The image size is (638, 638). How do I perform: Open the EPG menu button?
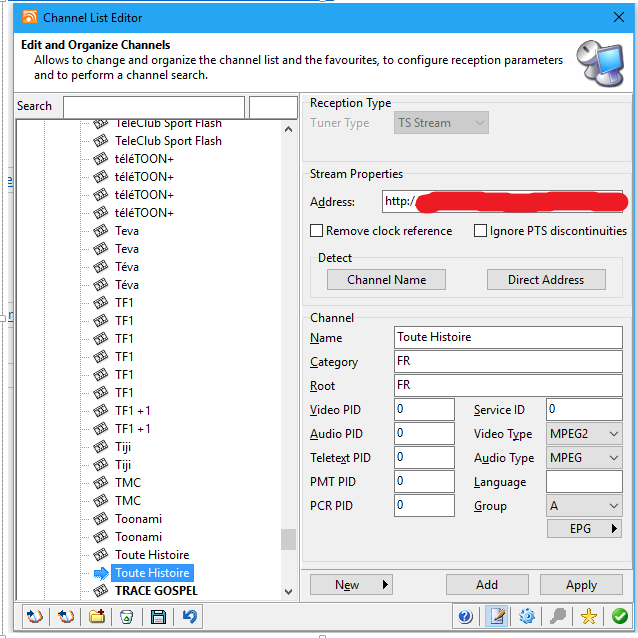tap(585, 529)
